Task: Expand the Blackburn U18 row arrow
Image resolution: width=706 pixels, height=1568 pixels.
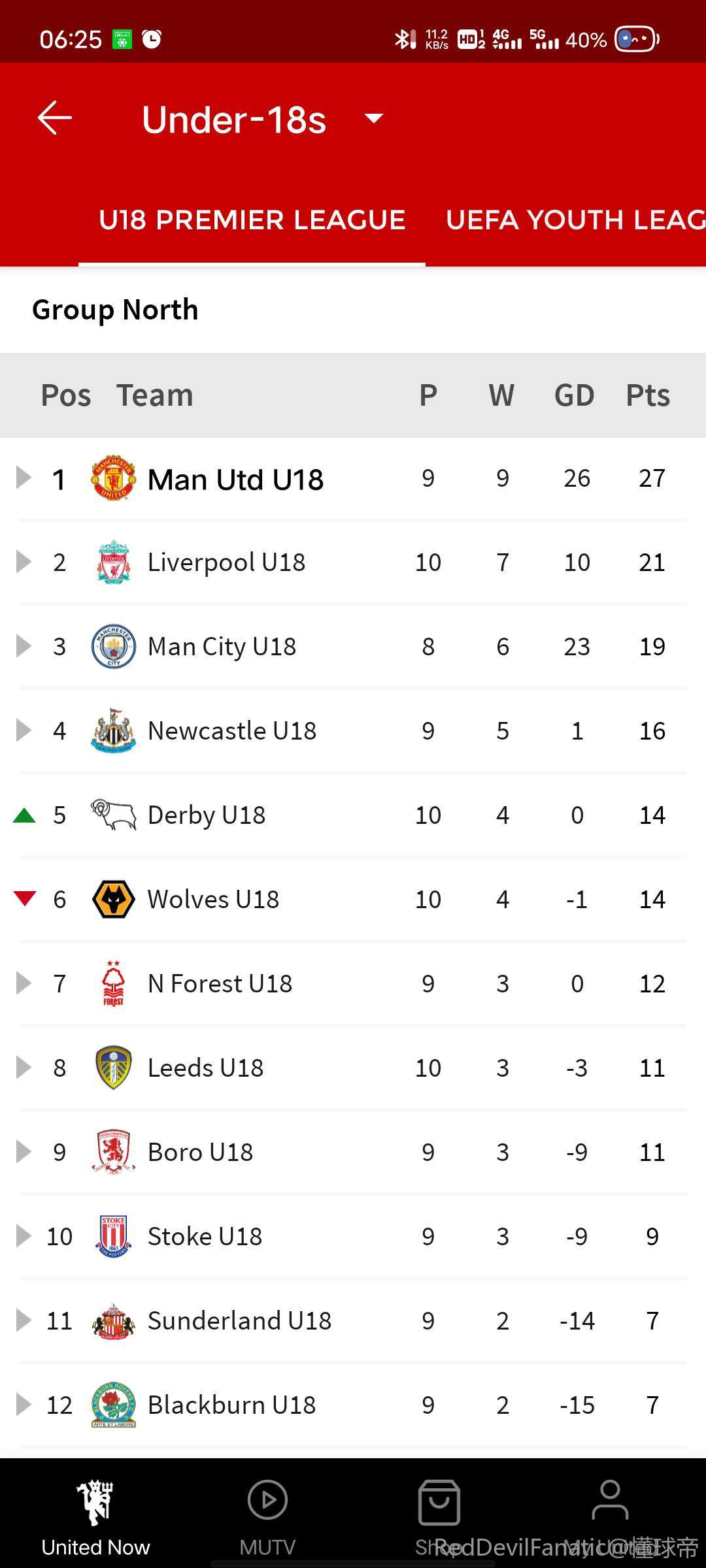Action: pos(24,1405)
